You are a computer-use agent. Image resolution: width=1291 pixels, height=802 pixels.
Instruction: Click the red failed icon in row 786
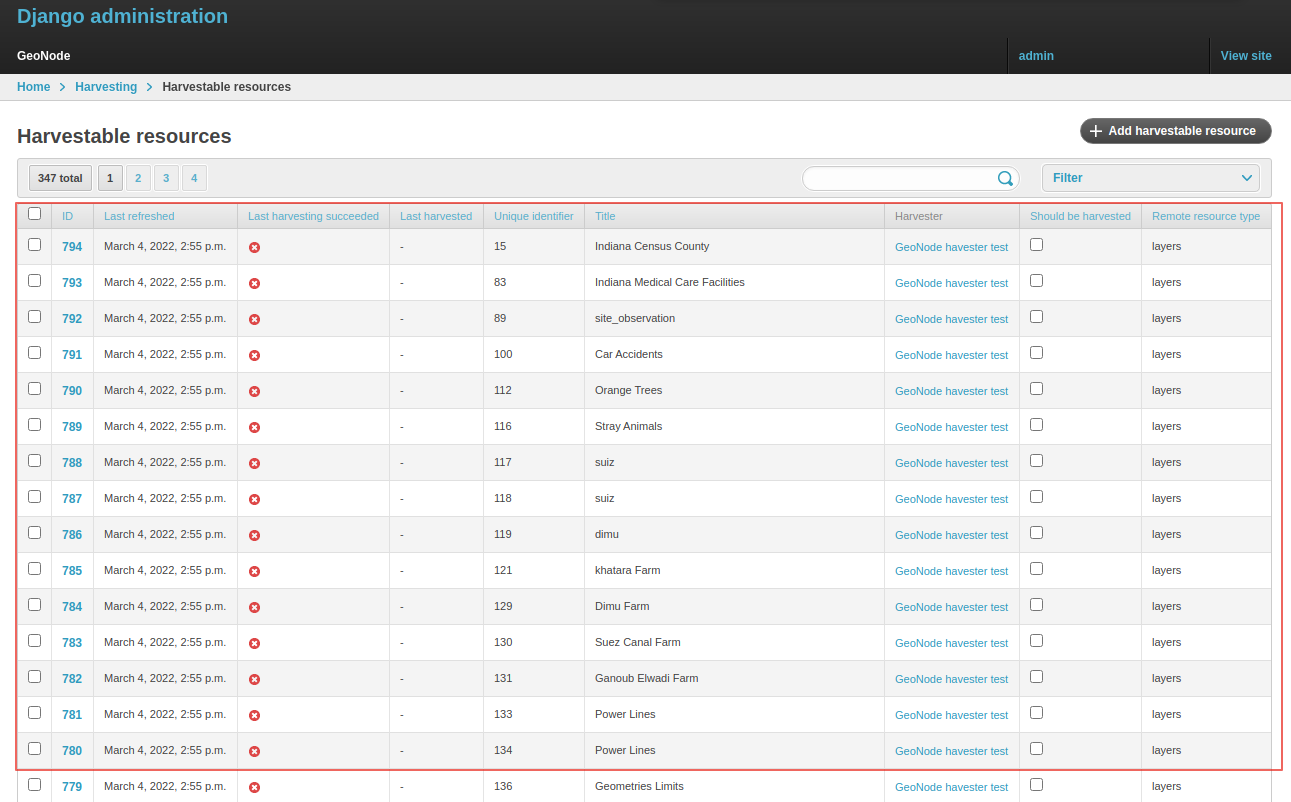click(x=254, y=535)
